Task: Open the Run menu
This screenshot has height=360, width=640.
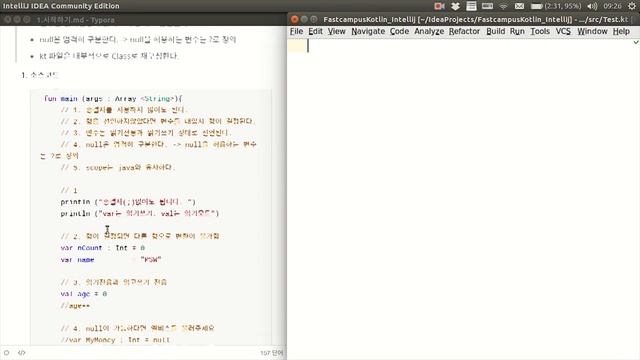Action: [x=517, y=31]
